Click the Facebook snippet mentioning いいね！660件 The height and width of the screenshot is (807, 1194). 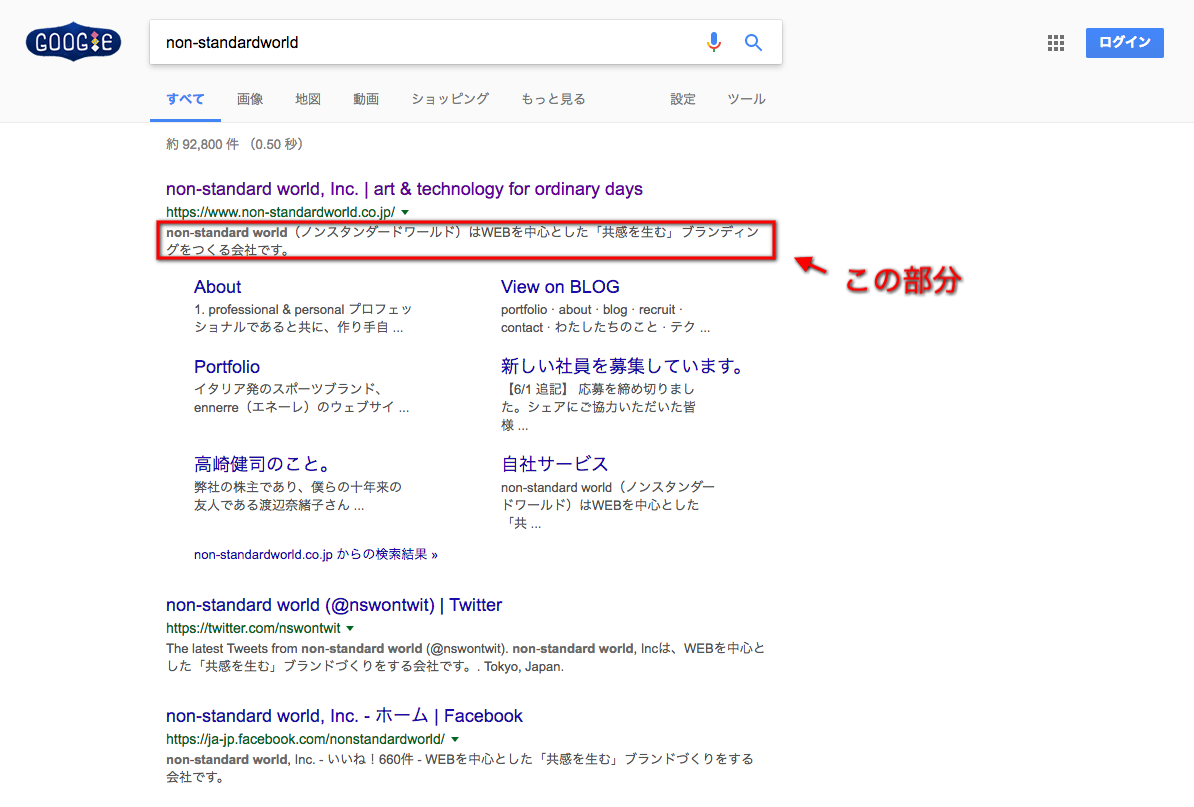(x=460, y=768)
